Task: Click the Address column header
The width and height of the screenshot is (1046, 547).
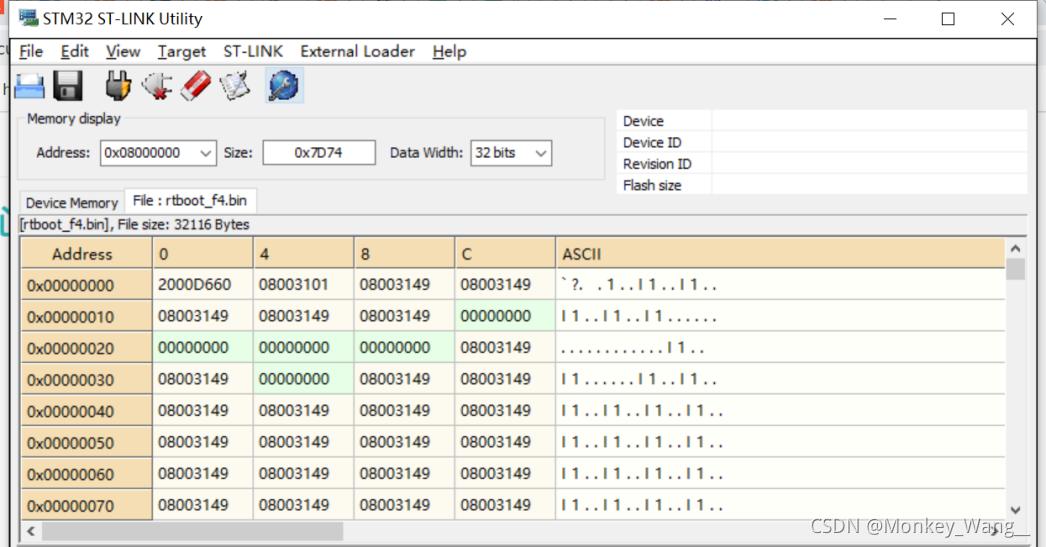Action: point(86,253)
